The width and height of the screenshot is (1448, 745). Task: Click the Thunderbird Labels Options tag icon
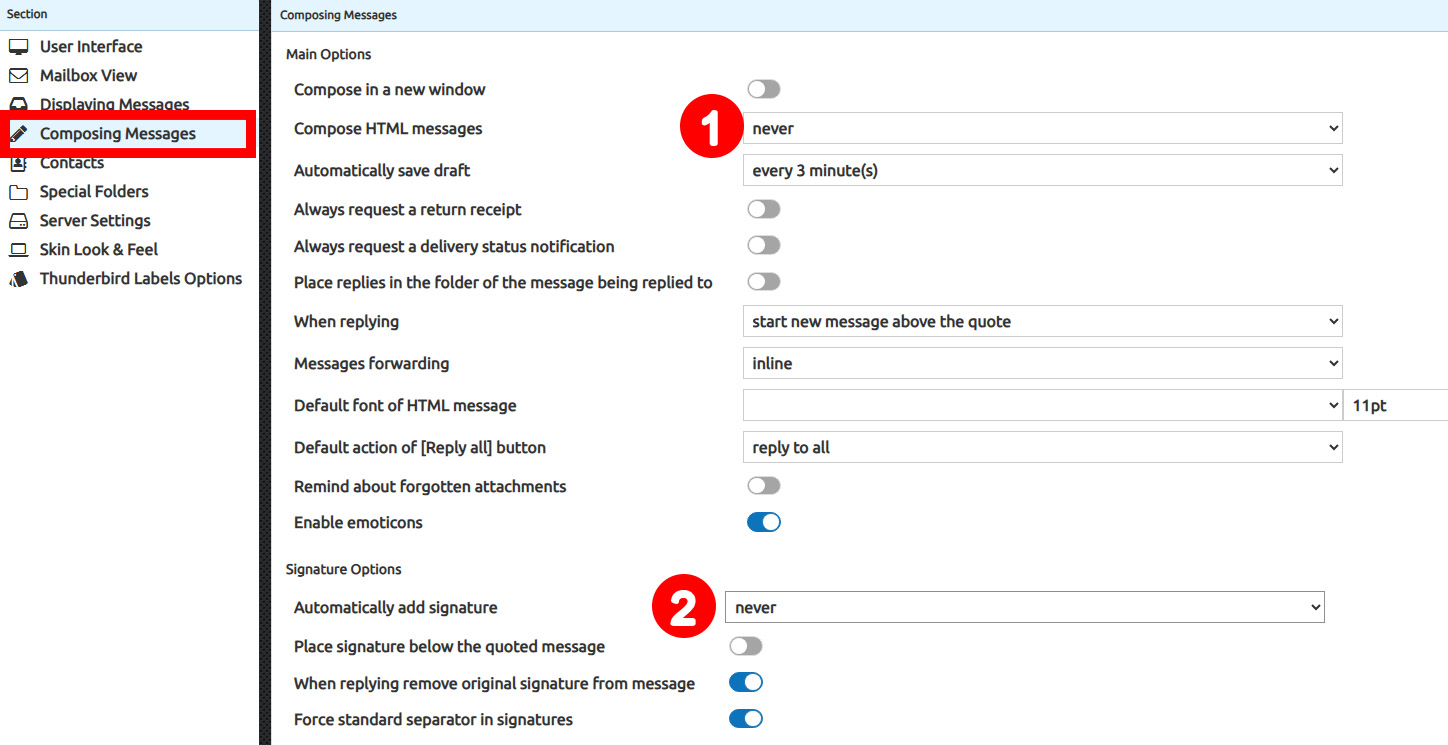tap(18, 279)
